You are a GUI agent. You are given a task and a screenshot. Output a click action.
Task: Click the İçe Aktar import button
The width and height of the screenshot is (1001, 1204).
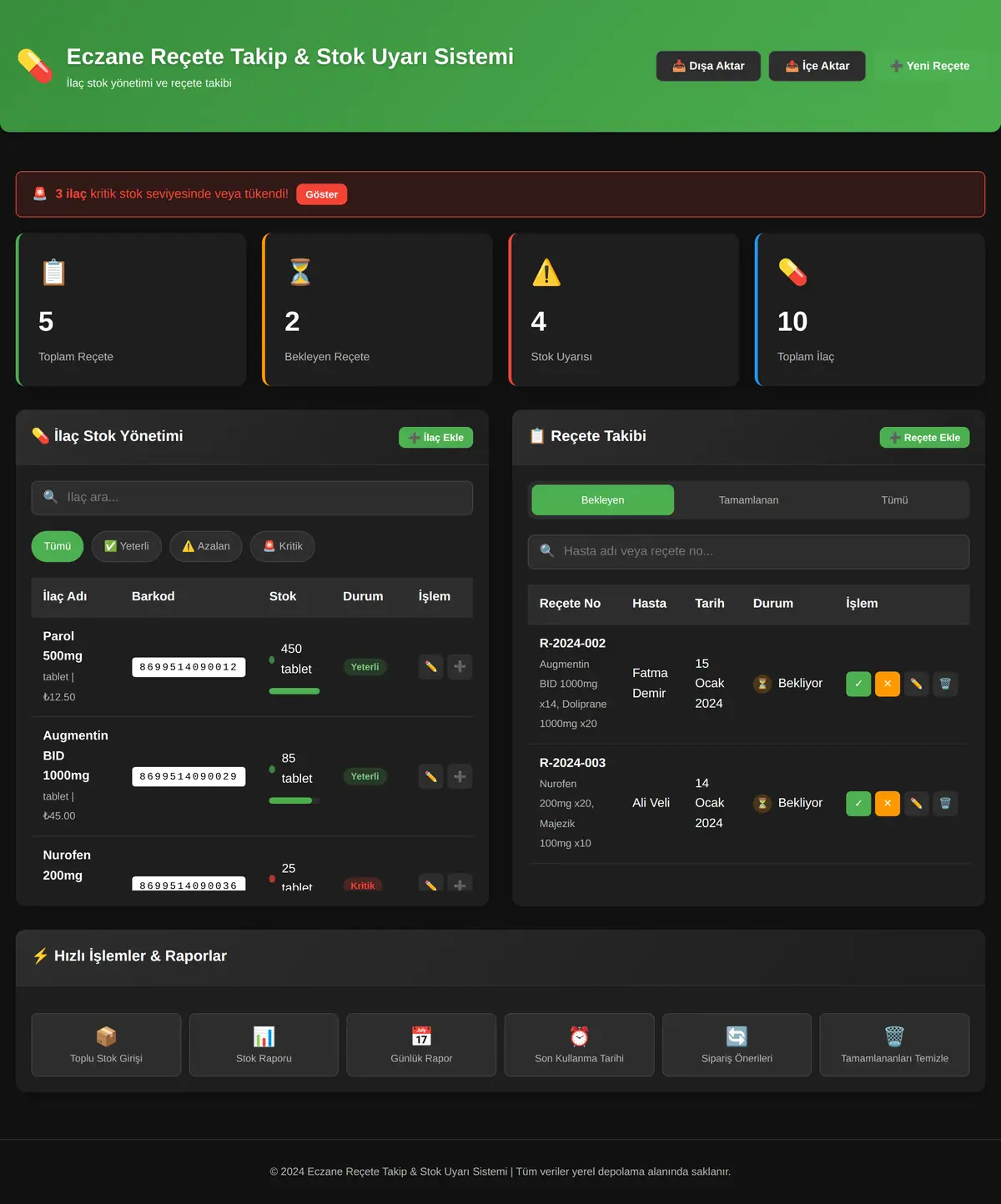(817, 66)
